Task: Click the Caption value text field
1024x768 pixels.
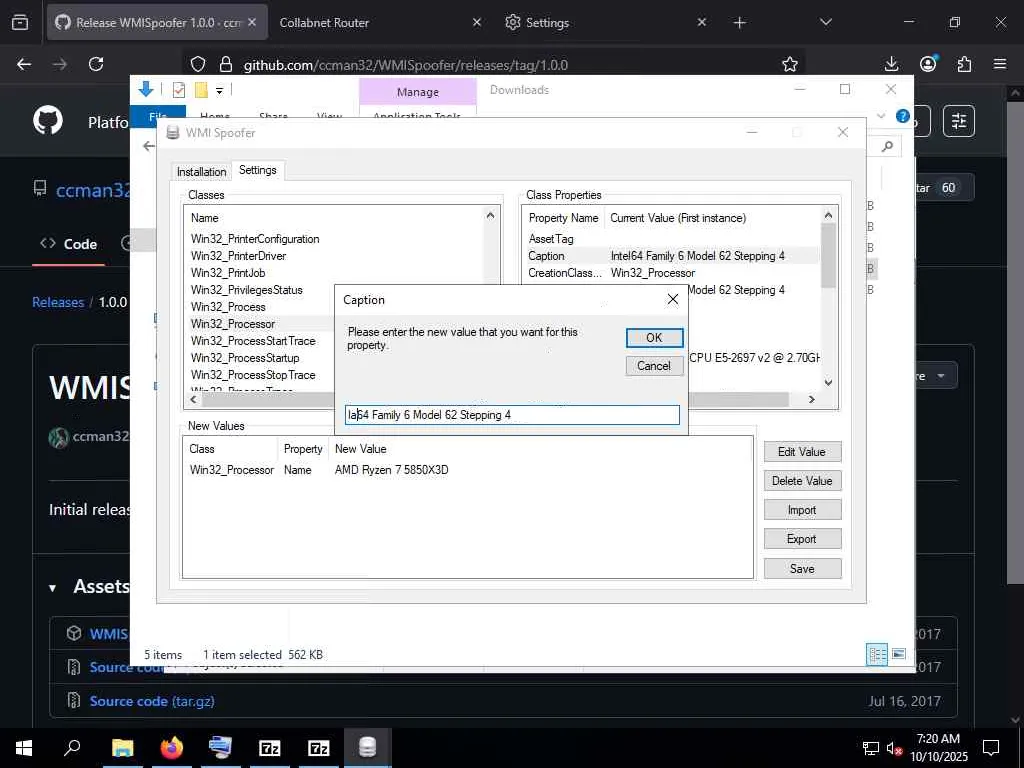Action: coord(512,415)
